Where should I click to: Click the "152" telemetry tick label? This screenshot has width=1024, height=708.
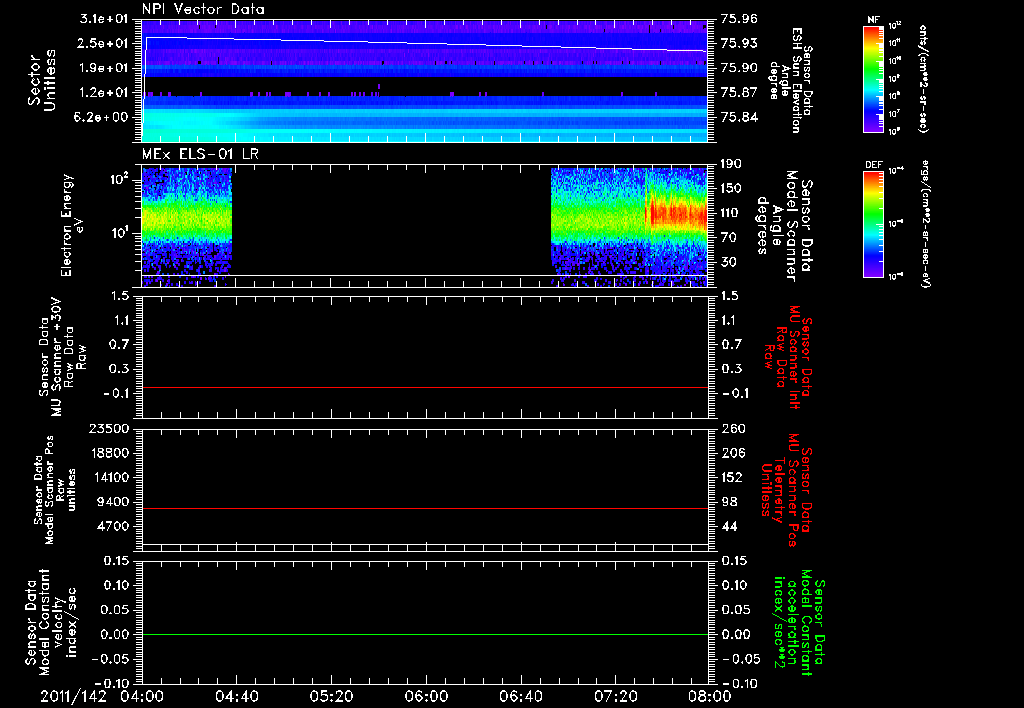click(x=731, y=477)
